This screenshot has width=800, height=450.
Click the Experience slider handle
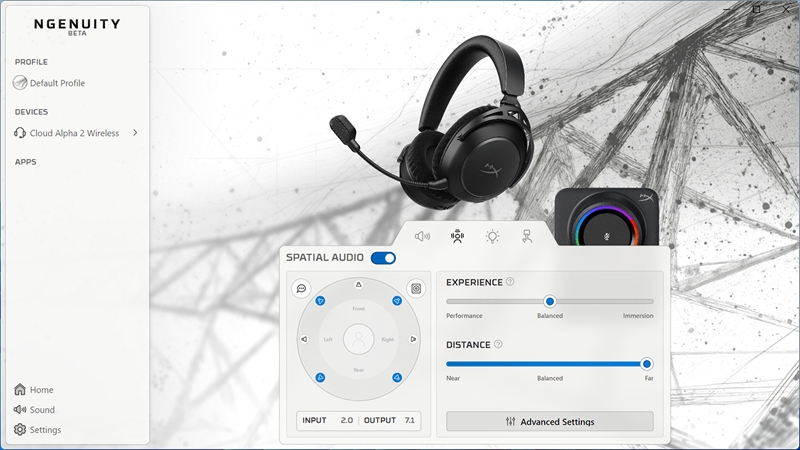[549, 301]
